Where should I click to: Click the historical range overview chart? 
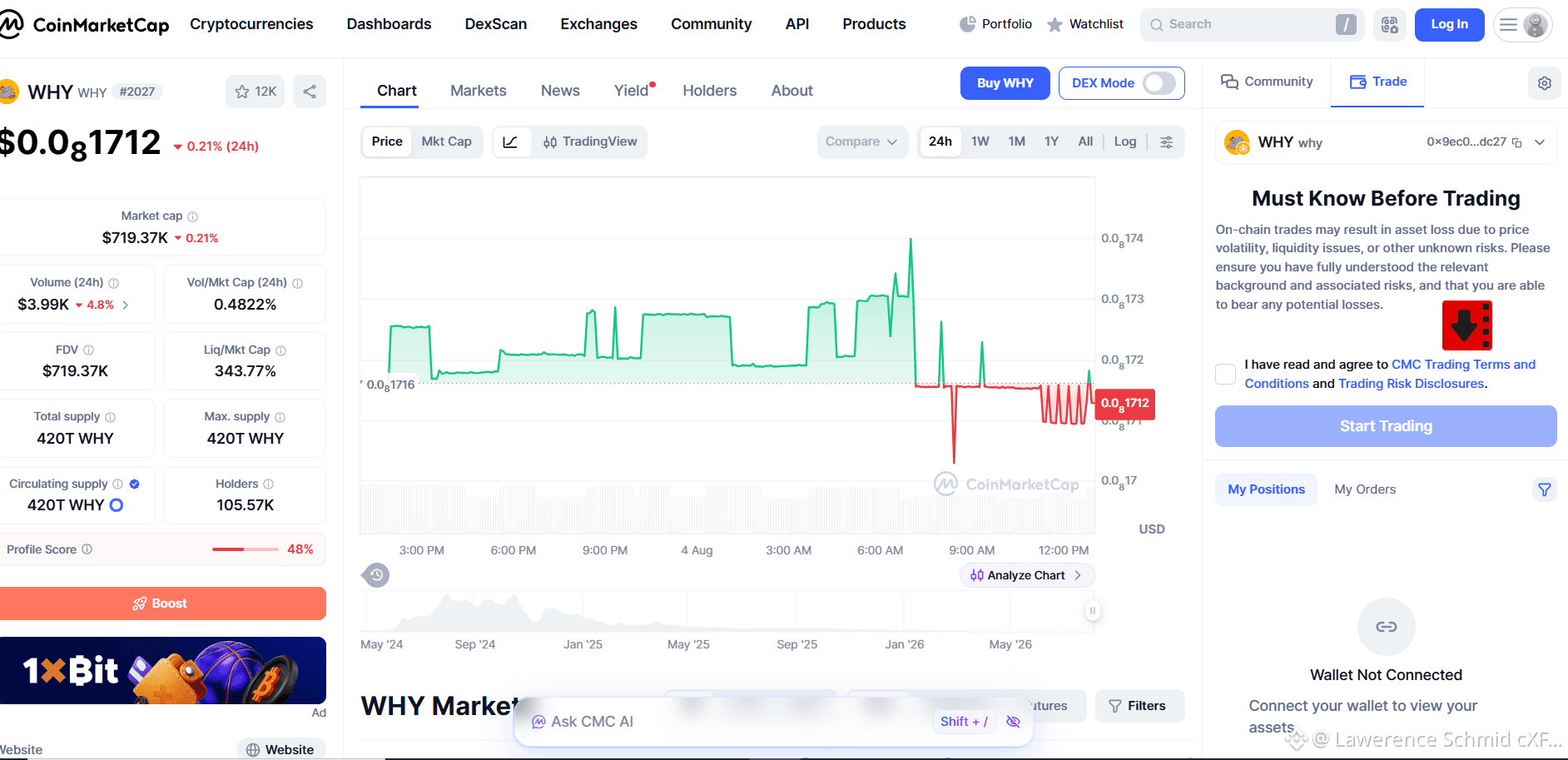pos(729,611)
